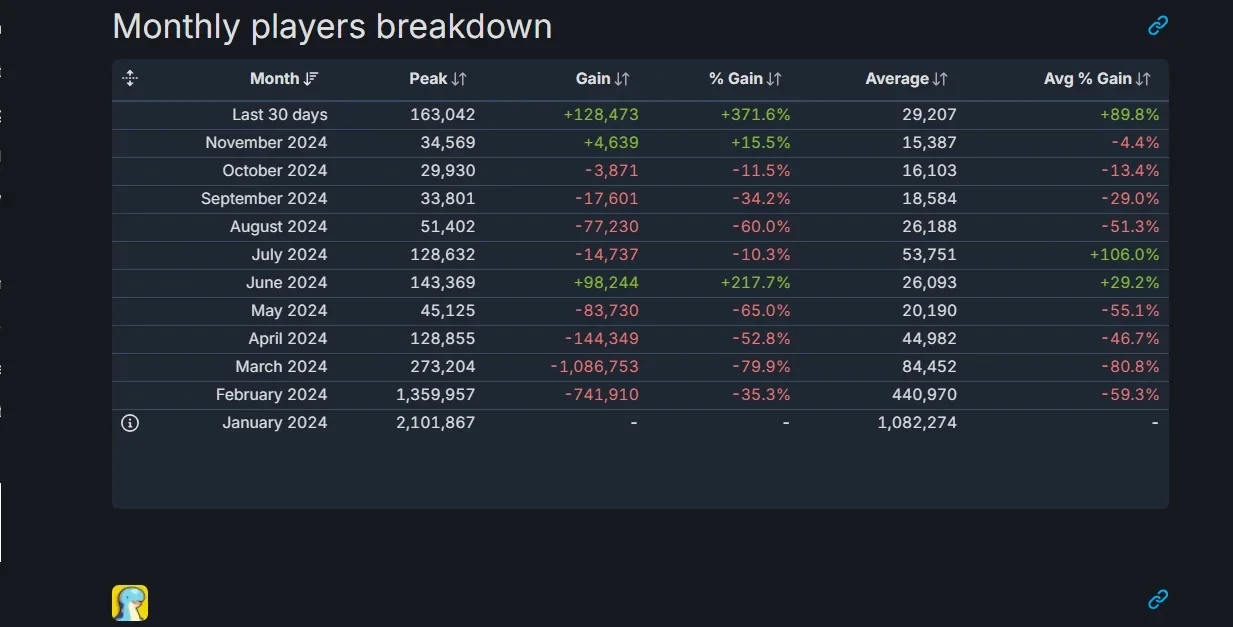Click the sort arrows next to Gain

[x=622, y=79]
